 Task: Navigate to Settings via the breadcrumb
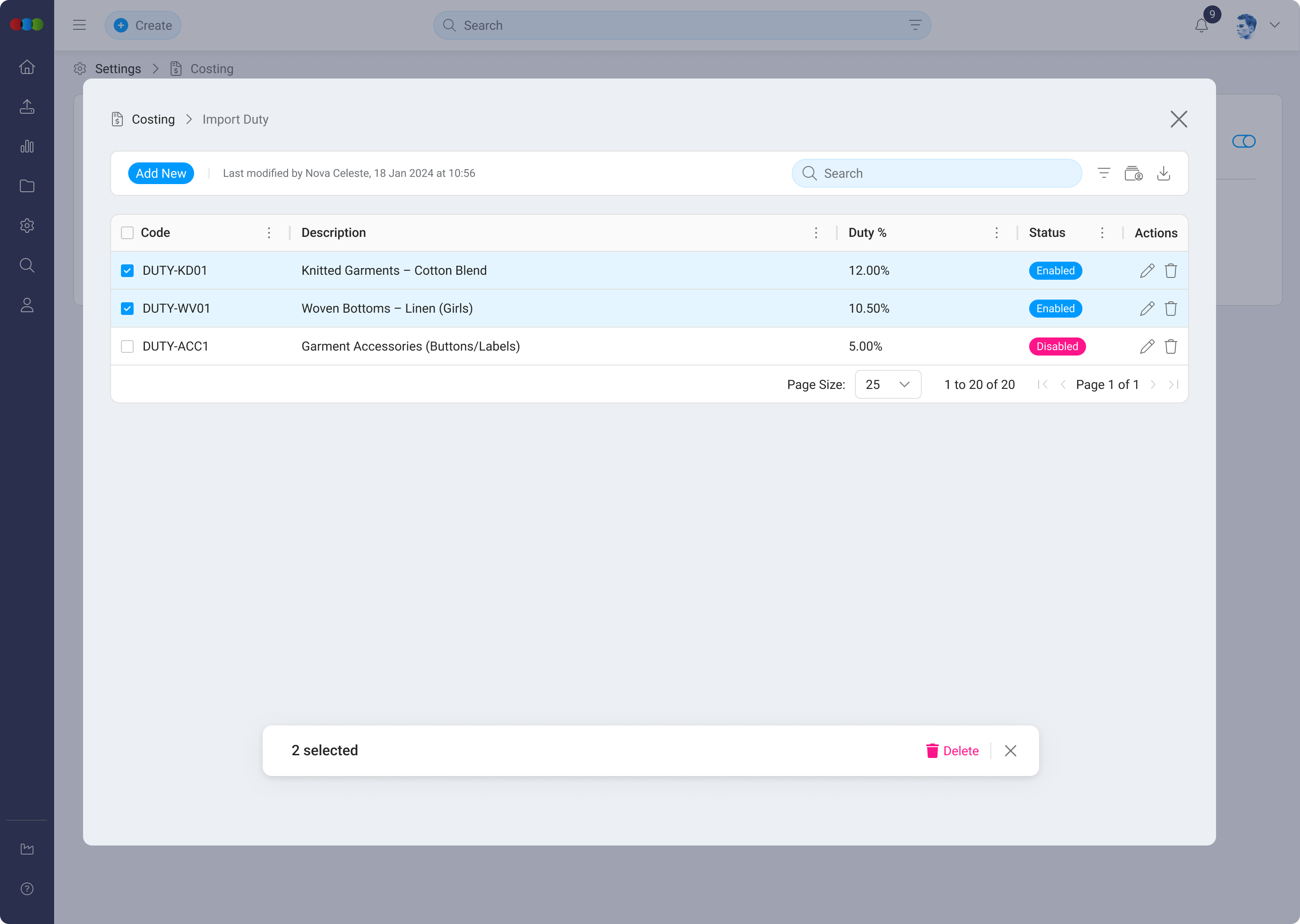pyautogui.click(x=118, y=68)
